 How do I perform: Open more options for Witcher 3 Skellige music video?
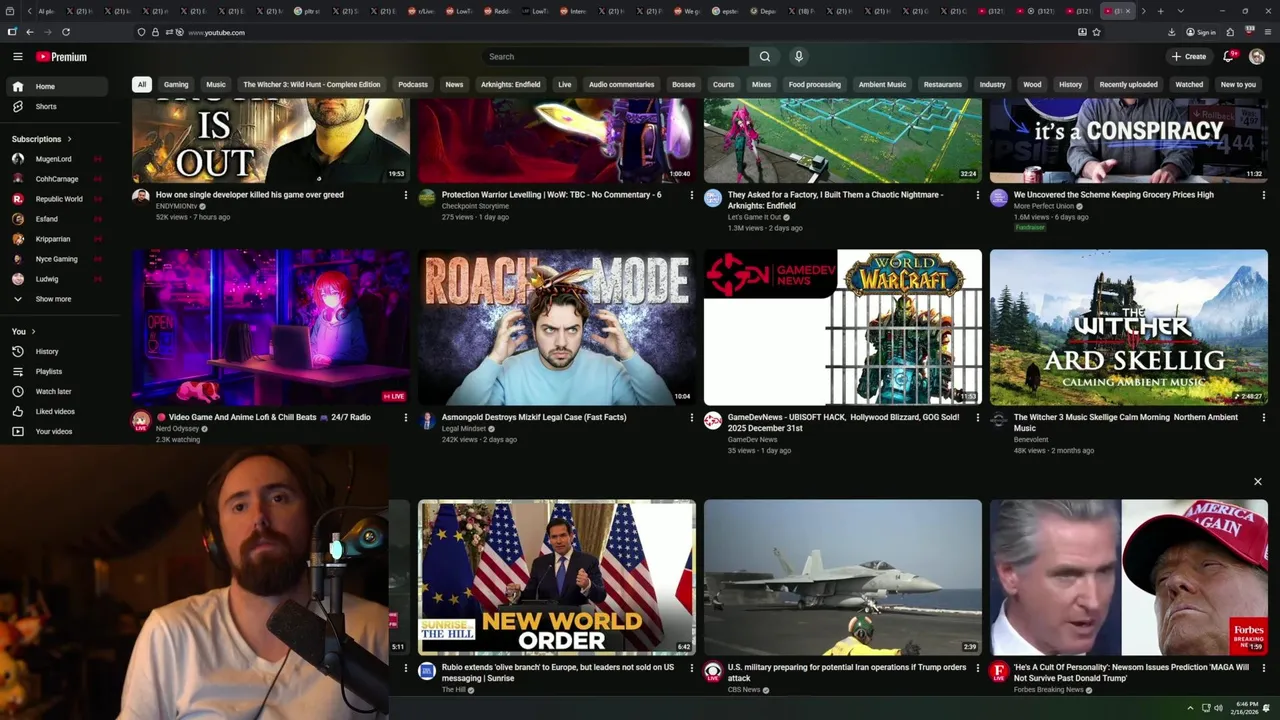coord(1263,417)
